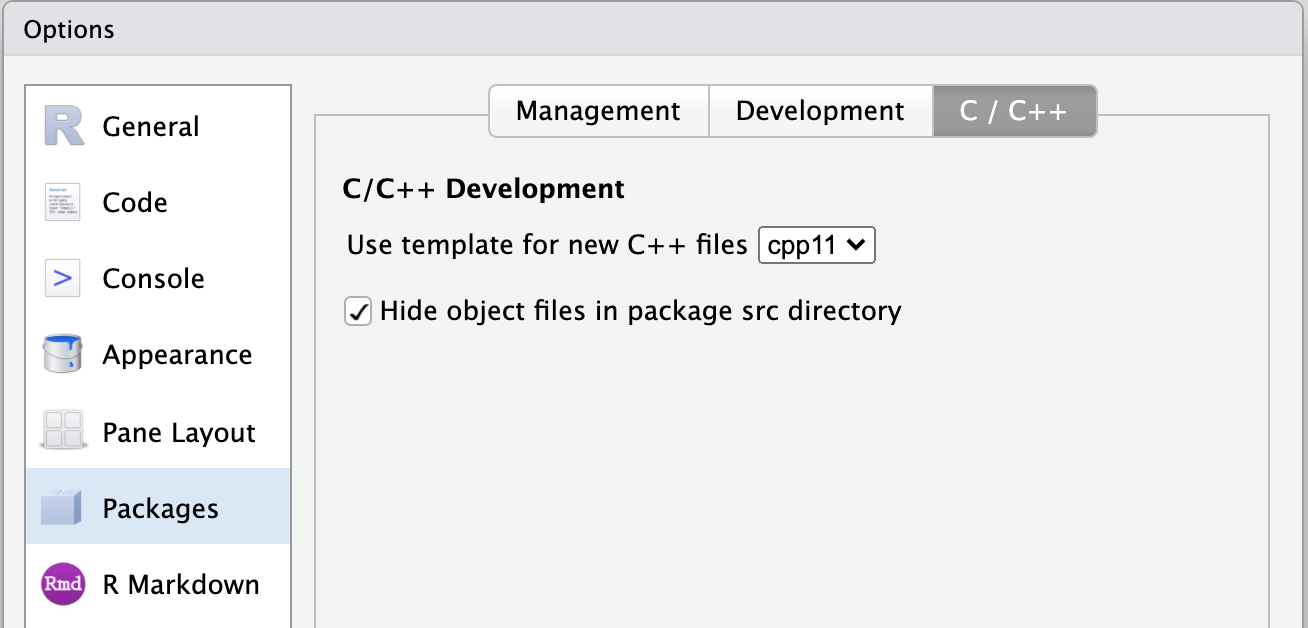
Task: Open R Markdown settings
Action: pos(180,584)
